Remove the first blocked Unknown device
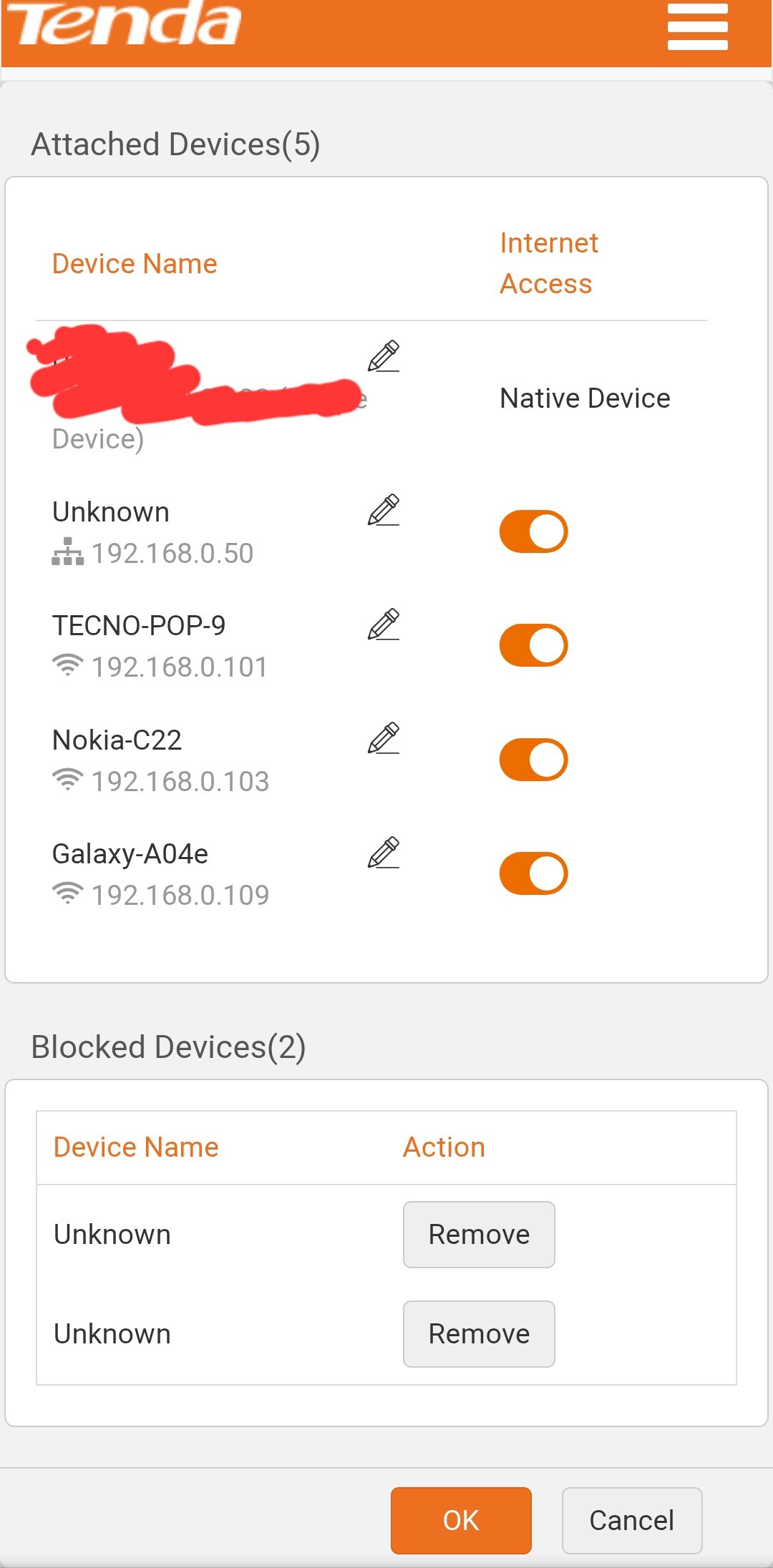Screen dimensions: 773x1568 [479, 1235]
